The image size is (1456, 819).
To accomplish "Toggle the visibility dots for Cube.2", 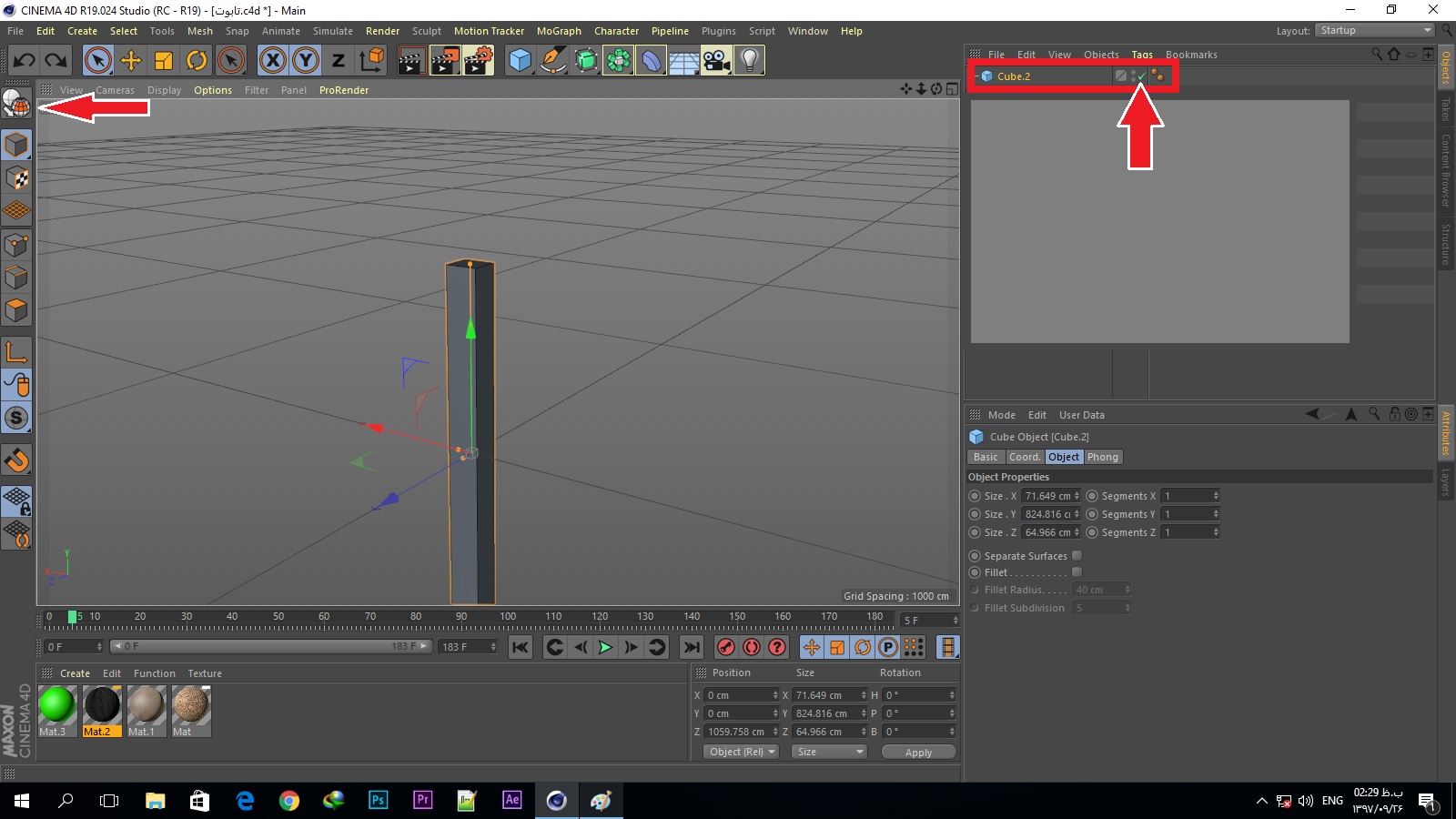I will [x=1134, y=76].
